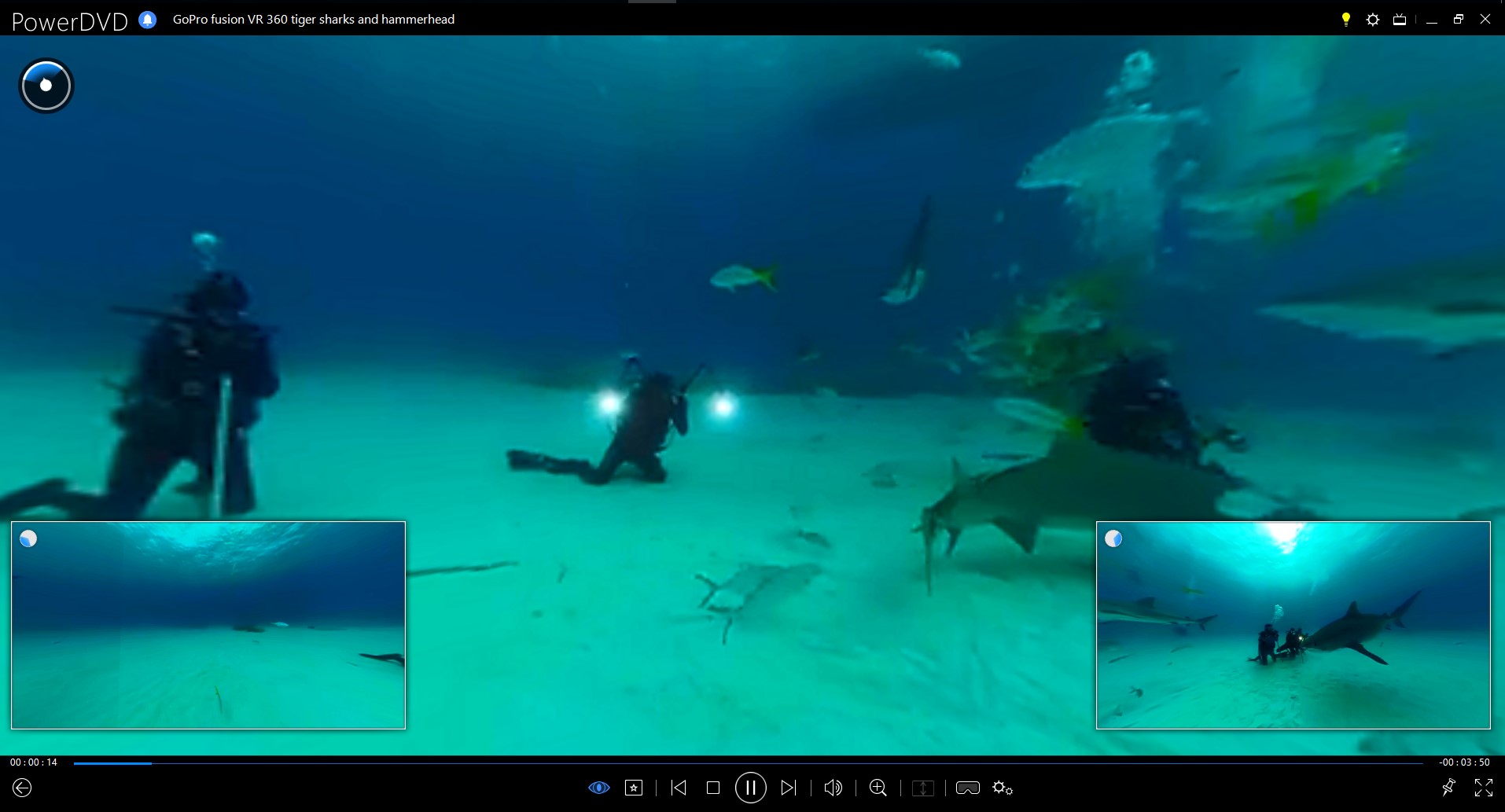The height and width of the screenshot is (812, 1505).
Task: Click the 360 navigation sphere top-left
Action: (45, 85)
